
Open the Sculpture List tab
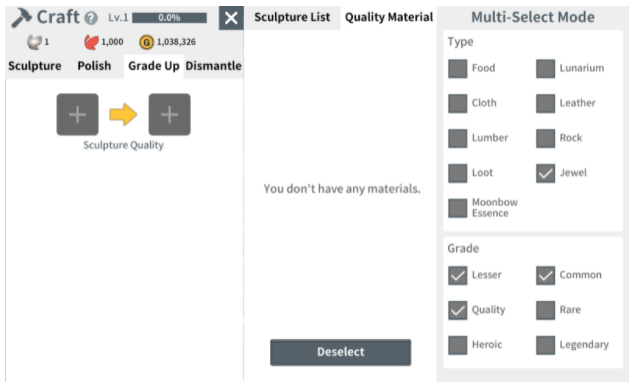pos(292,17)
